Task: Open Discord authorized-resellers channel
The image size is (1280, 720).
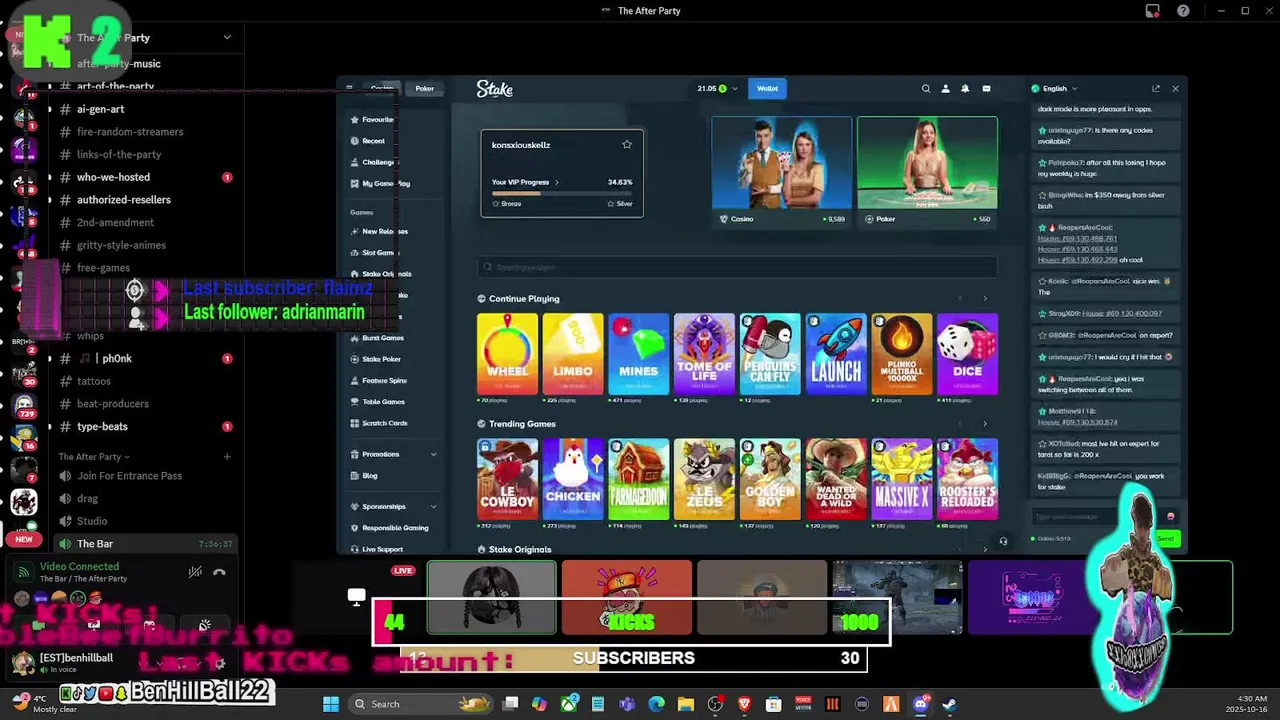Action: click(125, 199)
